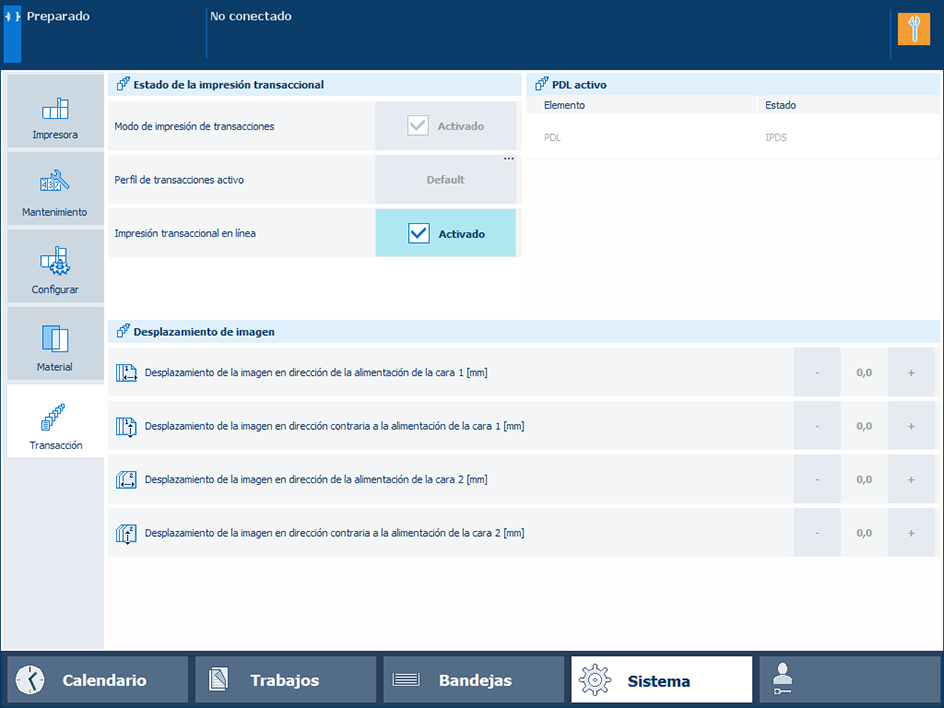The width and height of the screenshot is (944, 708).
Task: Select the Transacción sidebar section
Action: [x=55, y=421]
